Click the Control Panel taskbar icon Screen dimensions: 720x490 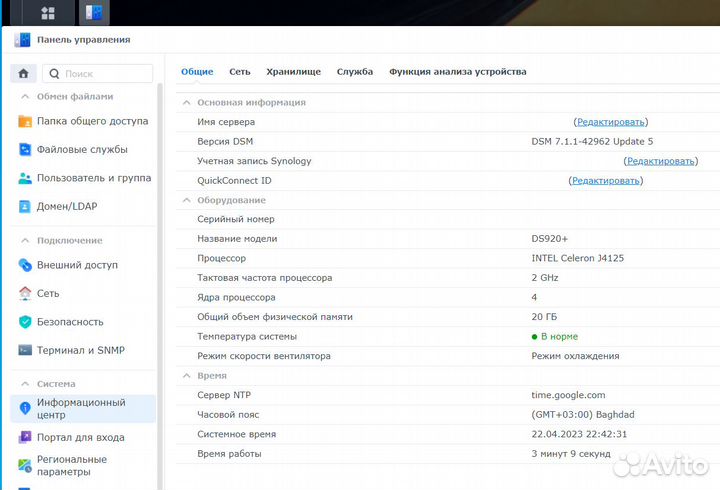94,12
